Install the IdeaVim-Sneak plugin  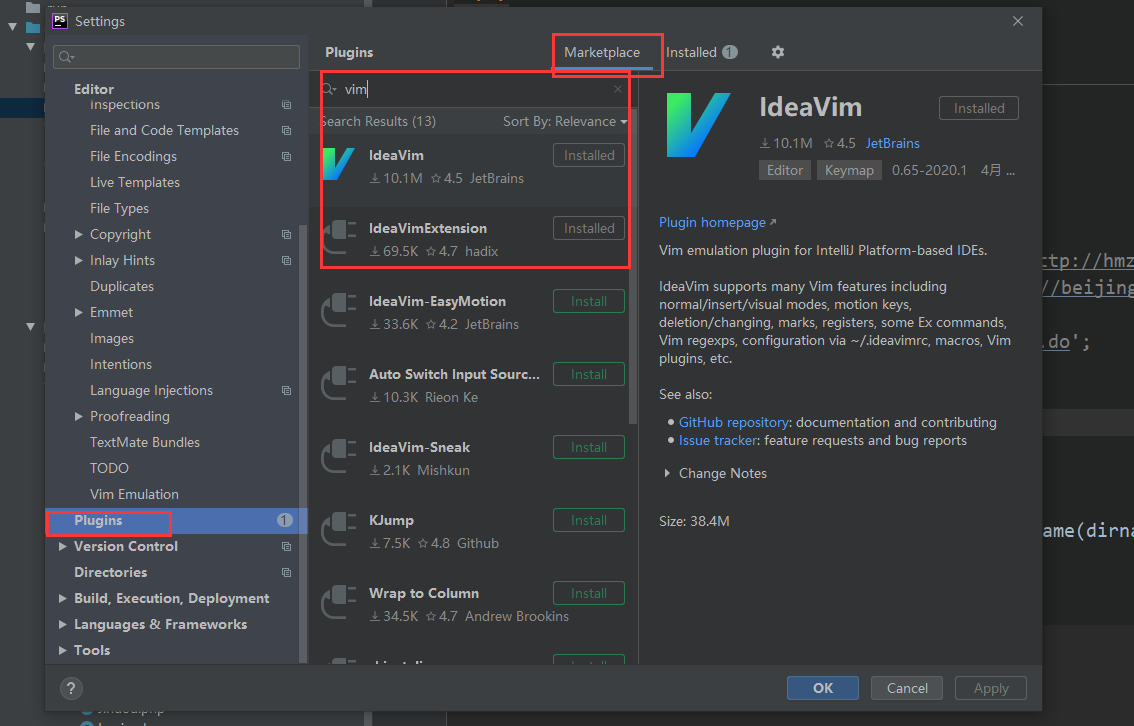(x=589, y=448)
